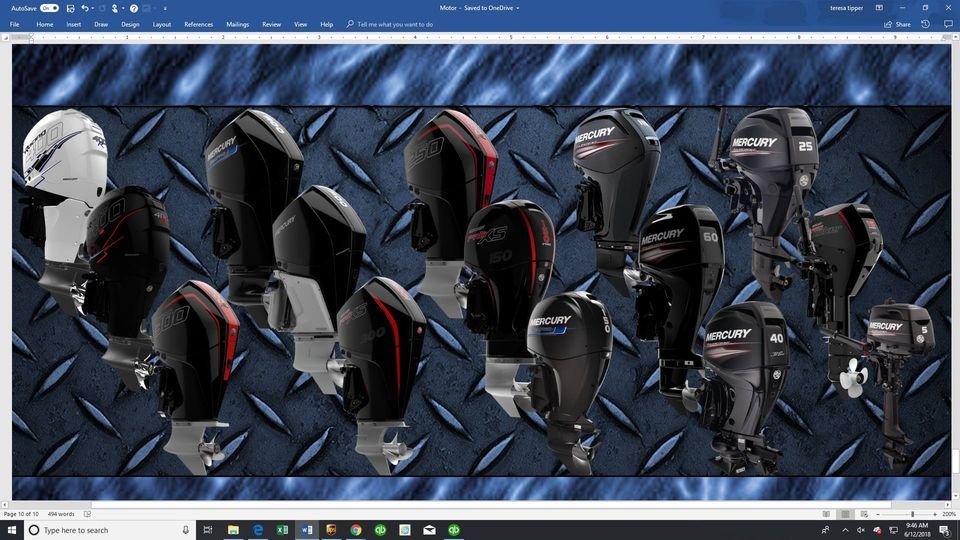Select Print Layout view icon
Viewport: 960px width, 540px height.
845,514
